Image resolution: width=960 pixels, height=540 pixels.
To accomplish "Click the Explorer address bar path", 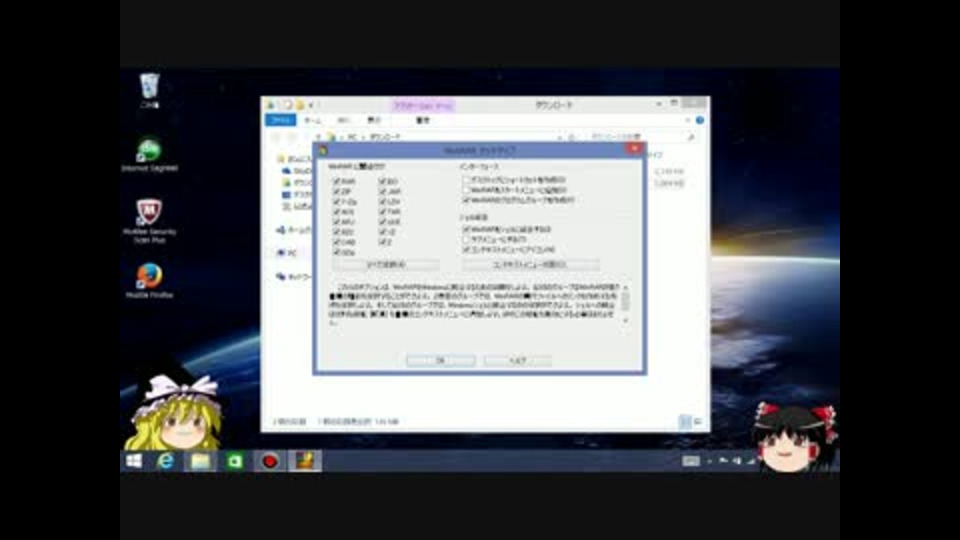I will click(441, 137).
